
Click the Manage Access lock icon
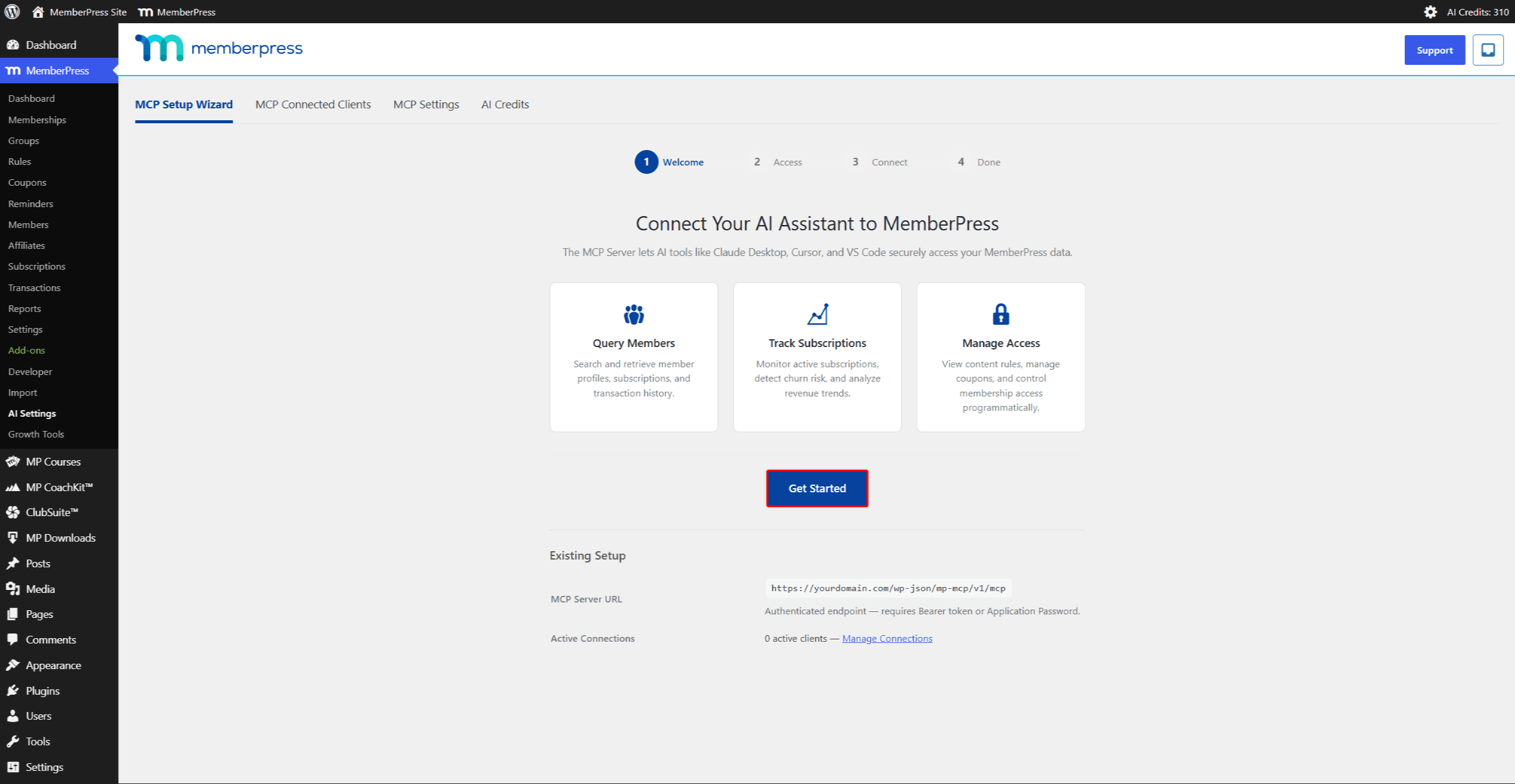[1000, 314]
